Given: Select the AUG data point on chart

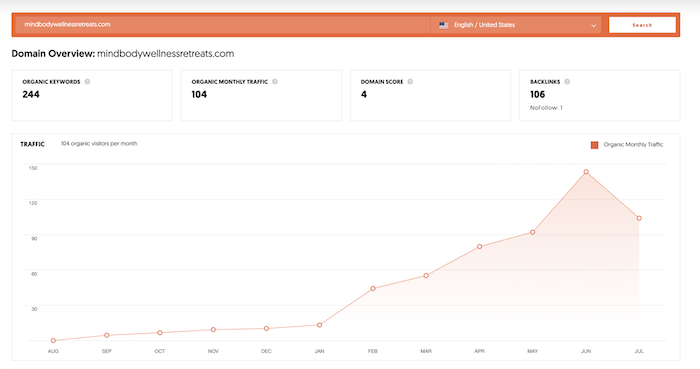Looking at the screenshot, I should 54,340.
